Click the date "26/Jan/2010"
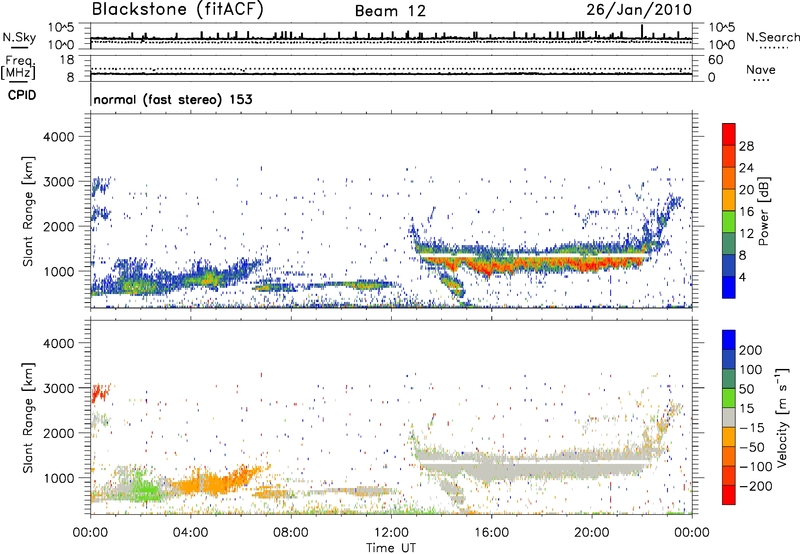The image size is (800, 554). (639, 10)
